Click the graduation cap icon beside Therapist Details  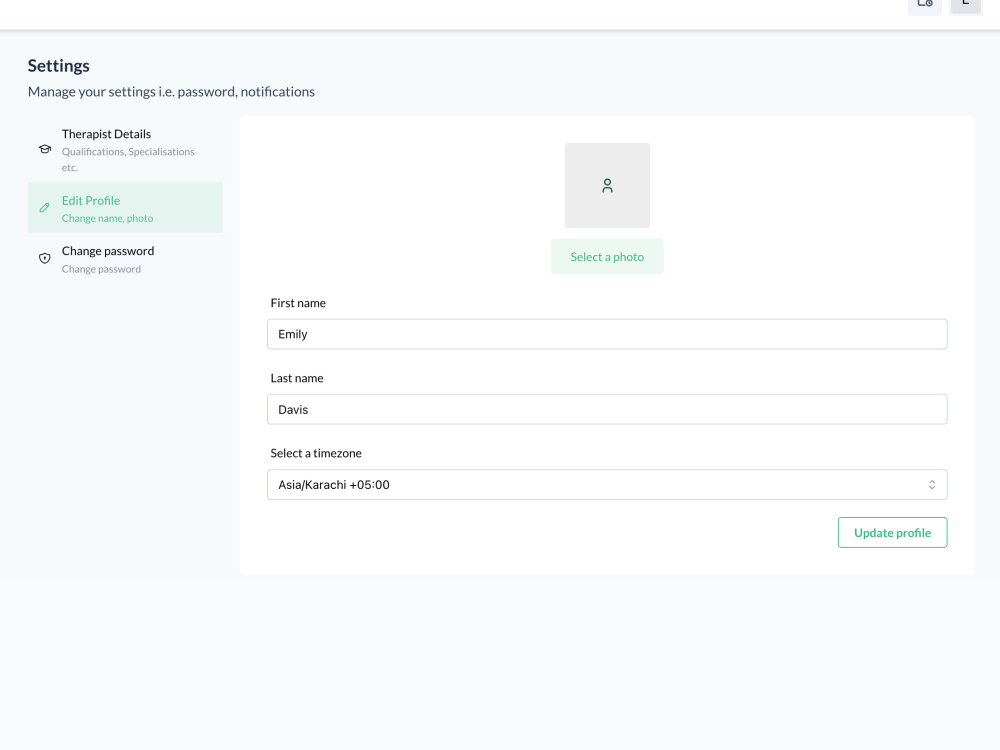(45, 149)
